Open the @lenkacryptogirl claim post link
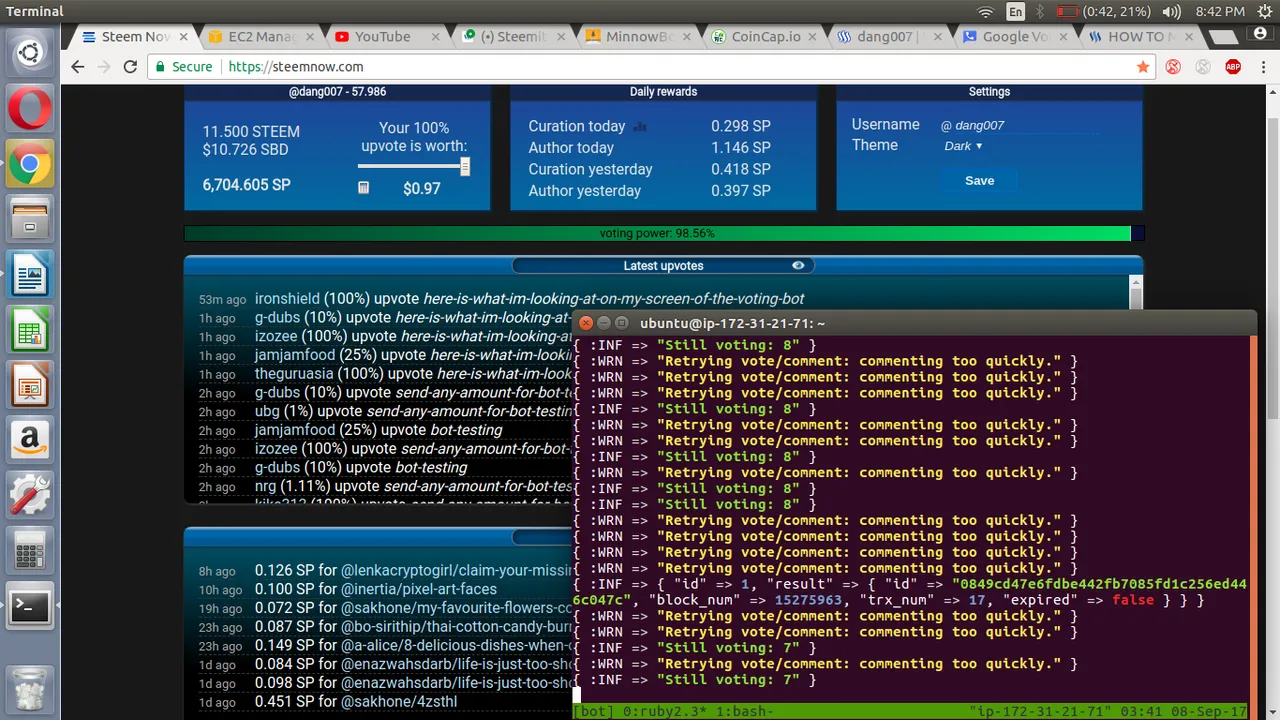Viewport: 1280px width, 720px height. [456, 571]
